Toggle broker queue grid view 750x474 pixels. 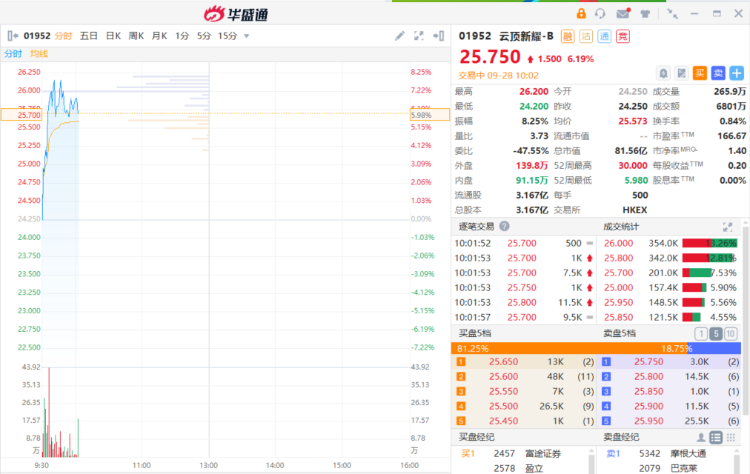(x=733, y=437)
